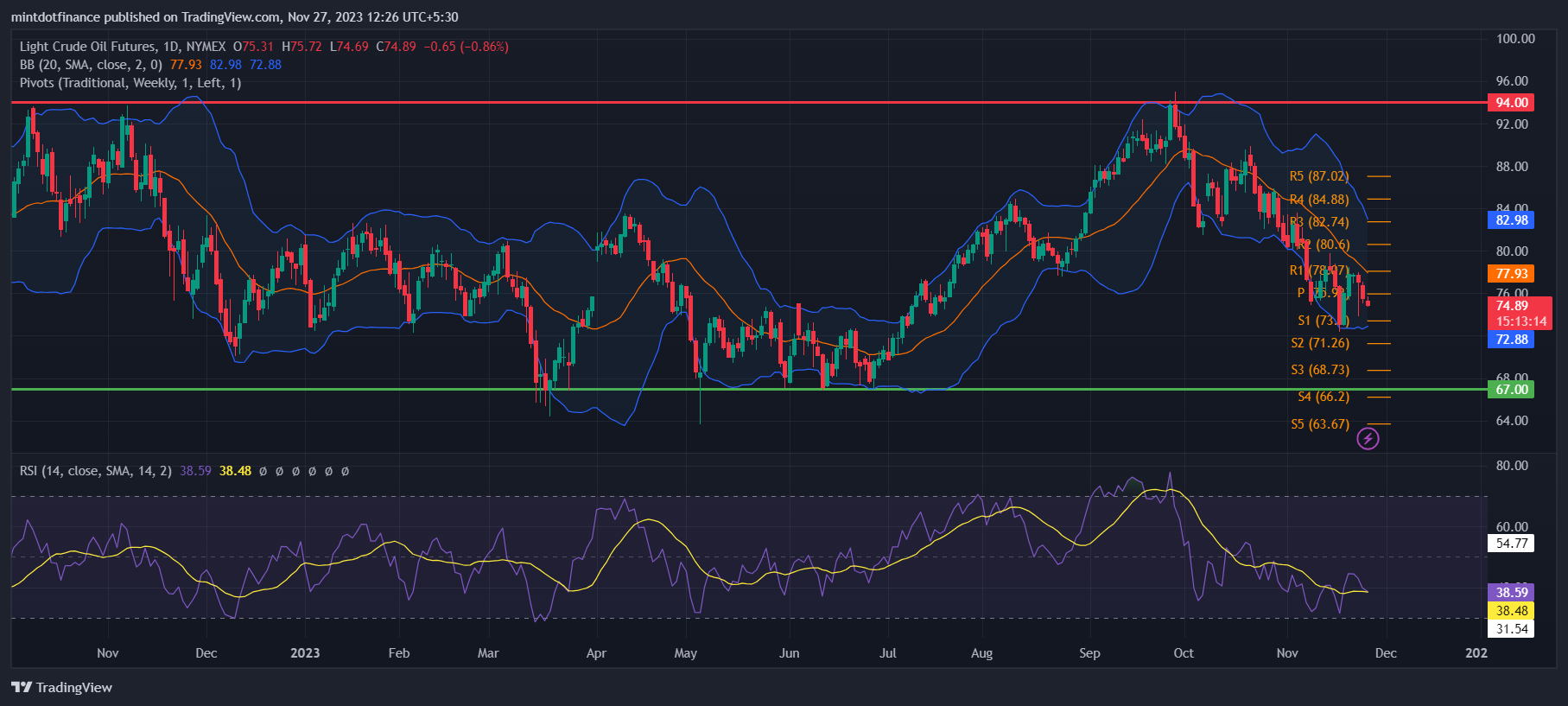Click the S2 (71.26) pivot label

(x=1320, y=343)
